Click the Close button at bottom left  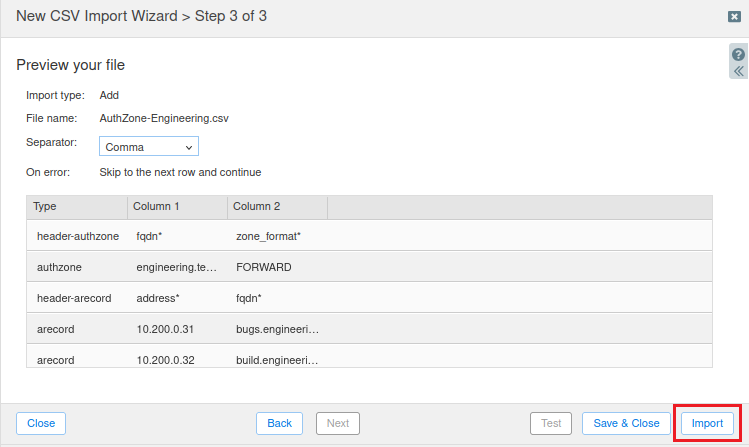click(41, 423)
